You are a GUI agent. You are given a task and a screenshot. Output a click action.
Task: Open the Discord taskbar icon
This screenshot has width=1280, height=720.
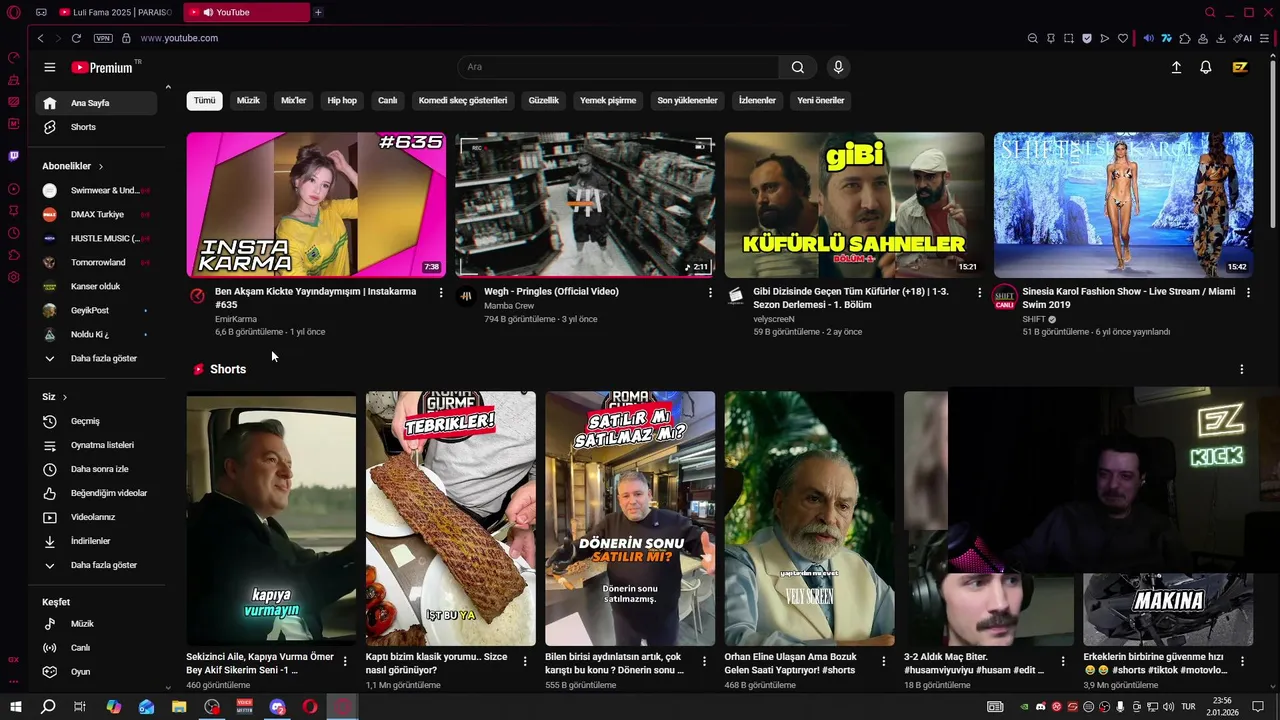pos(277,707)
